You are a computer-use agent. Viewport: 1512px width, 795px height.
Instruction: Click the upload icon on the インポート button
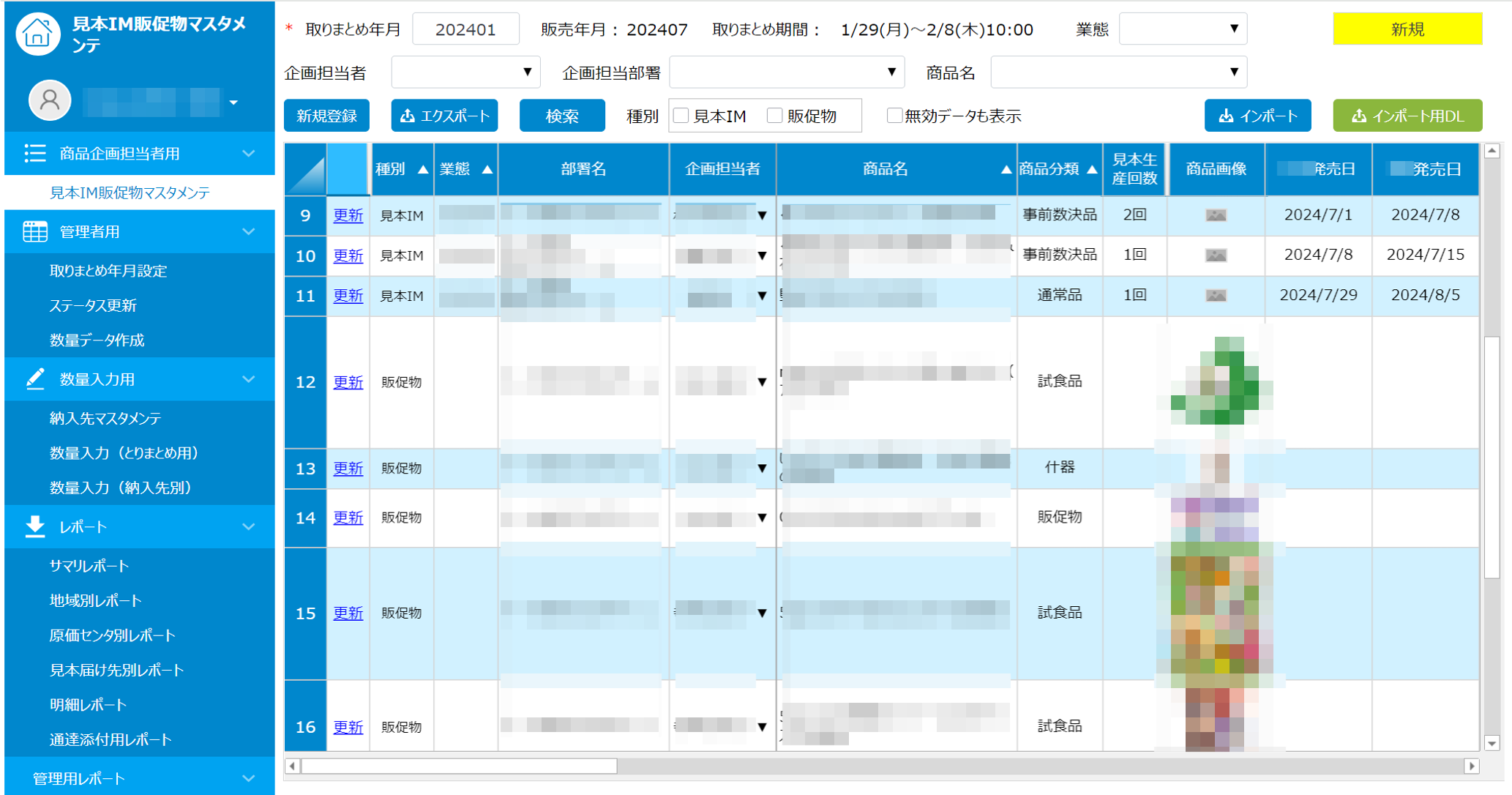(x=1224, y=115)
